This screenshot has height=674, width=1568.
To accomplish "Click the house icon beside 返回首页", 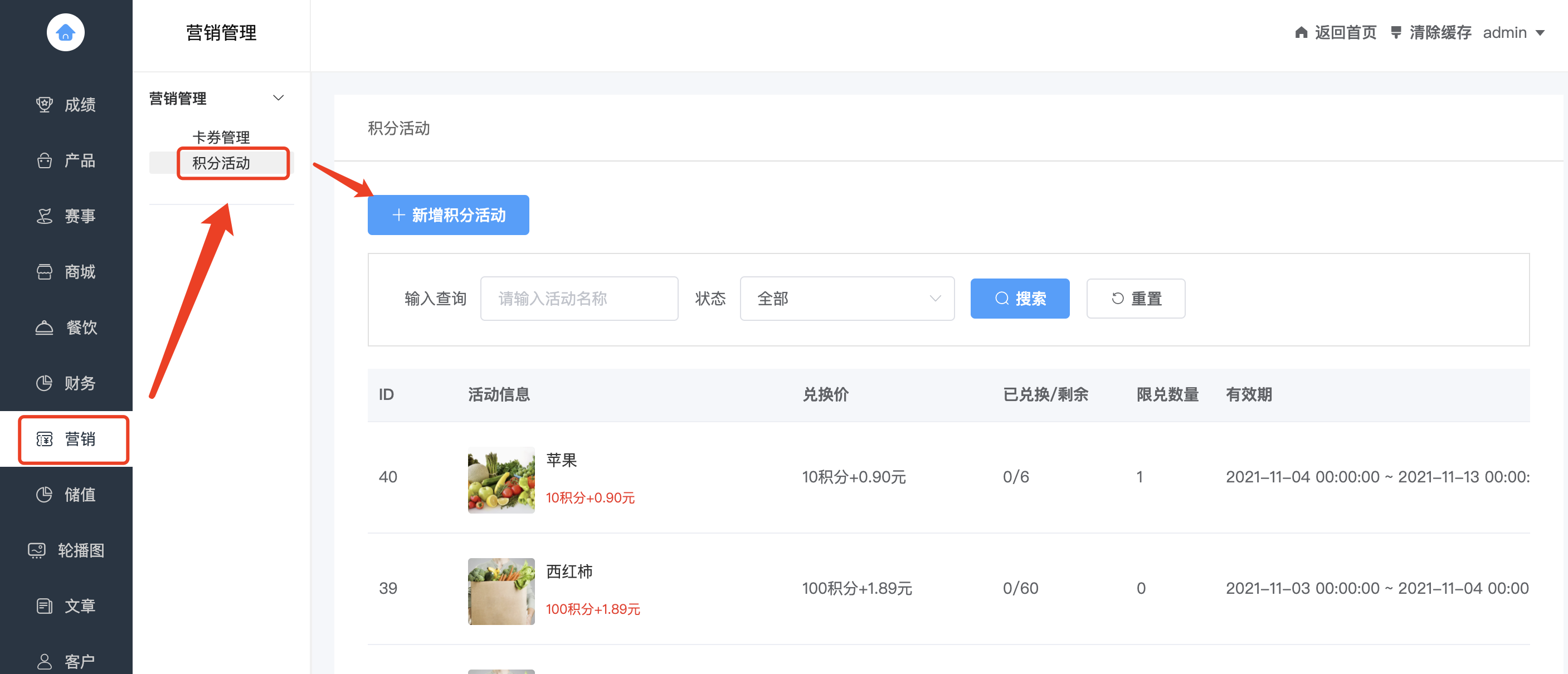I will (1302, 32).
